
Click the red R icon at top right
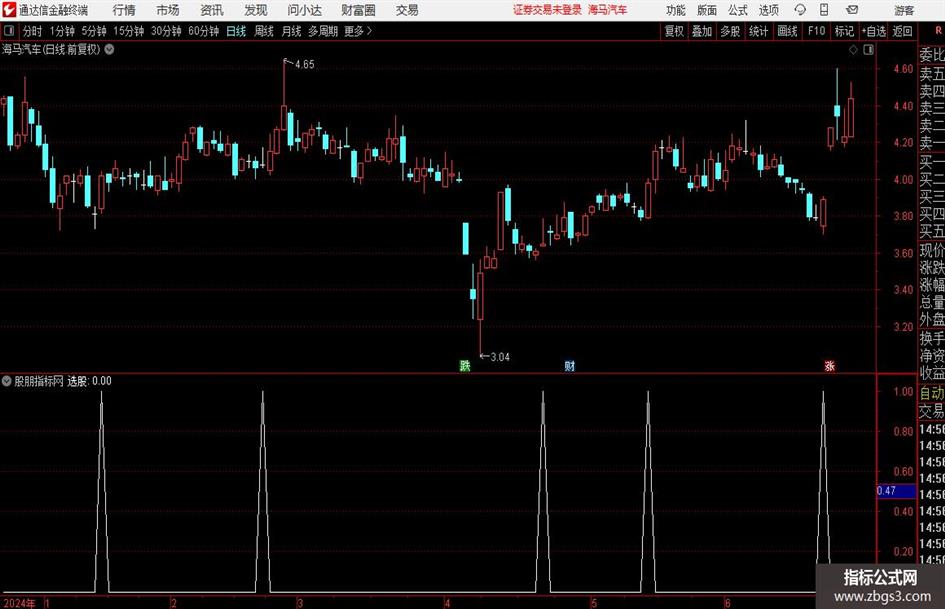click(x=938, y=31)
